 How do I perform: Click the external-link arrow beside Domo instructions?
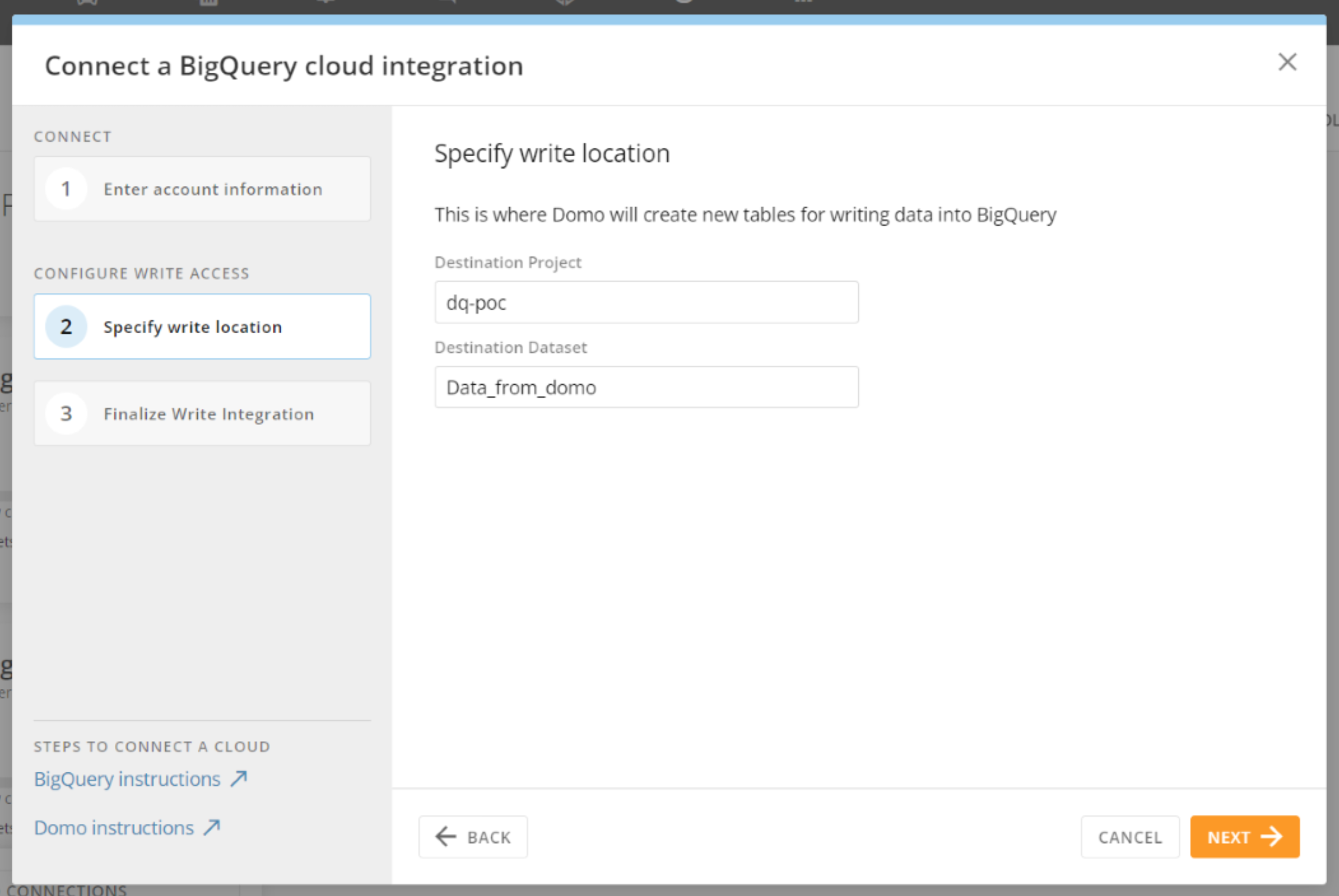(x=211, y=827)
